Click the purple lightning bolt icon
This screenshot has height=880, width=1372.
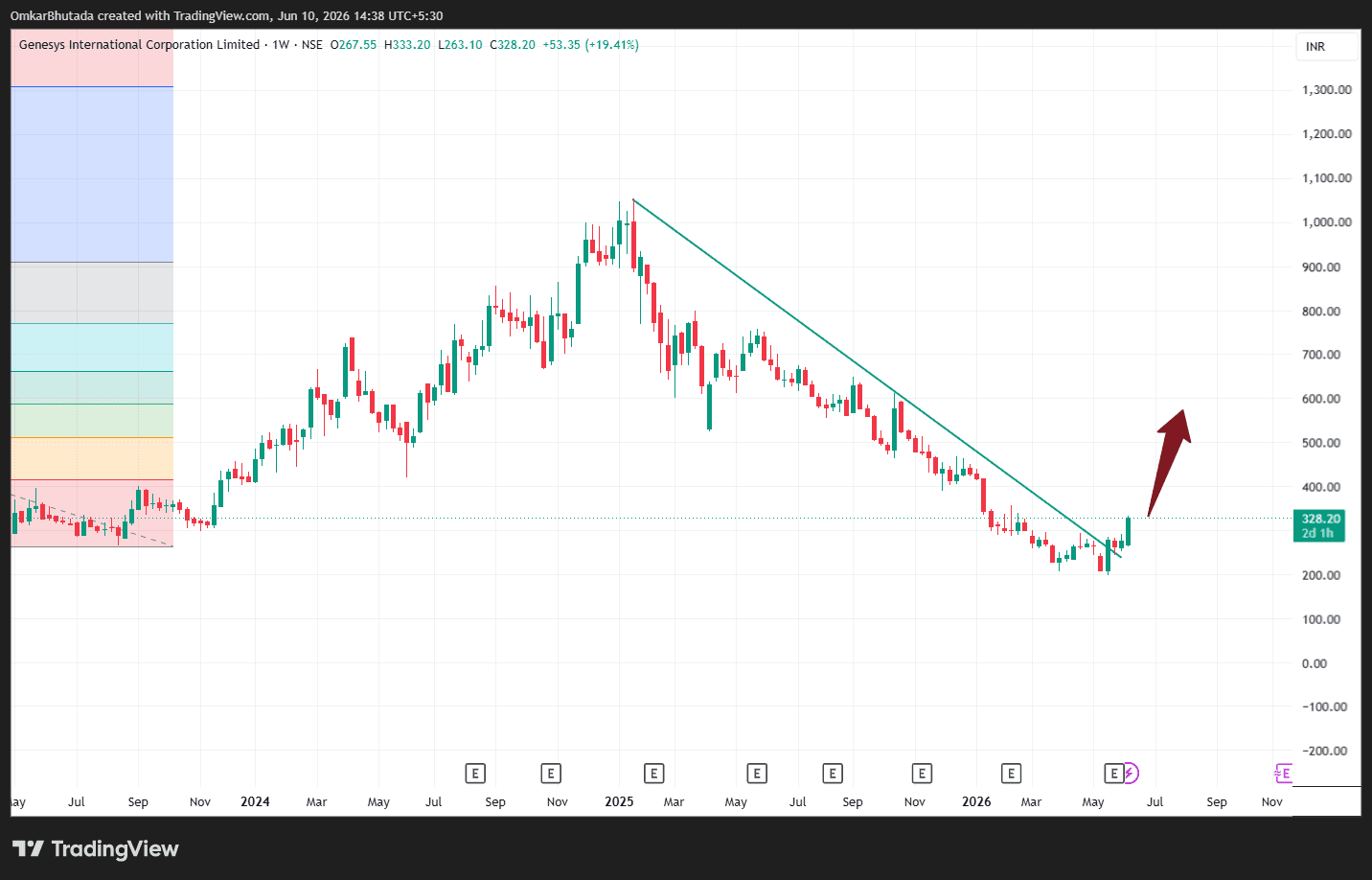(x=1131, y=773)
